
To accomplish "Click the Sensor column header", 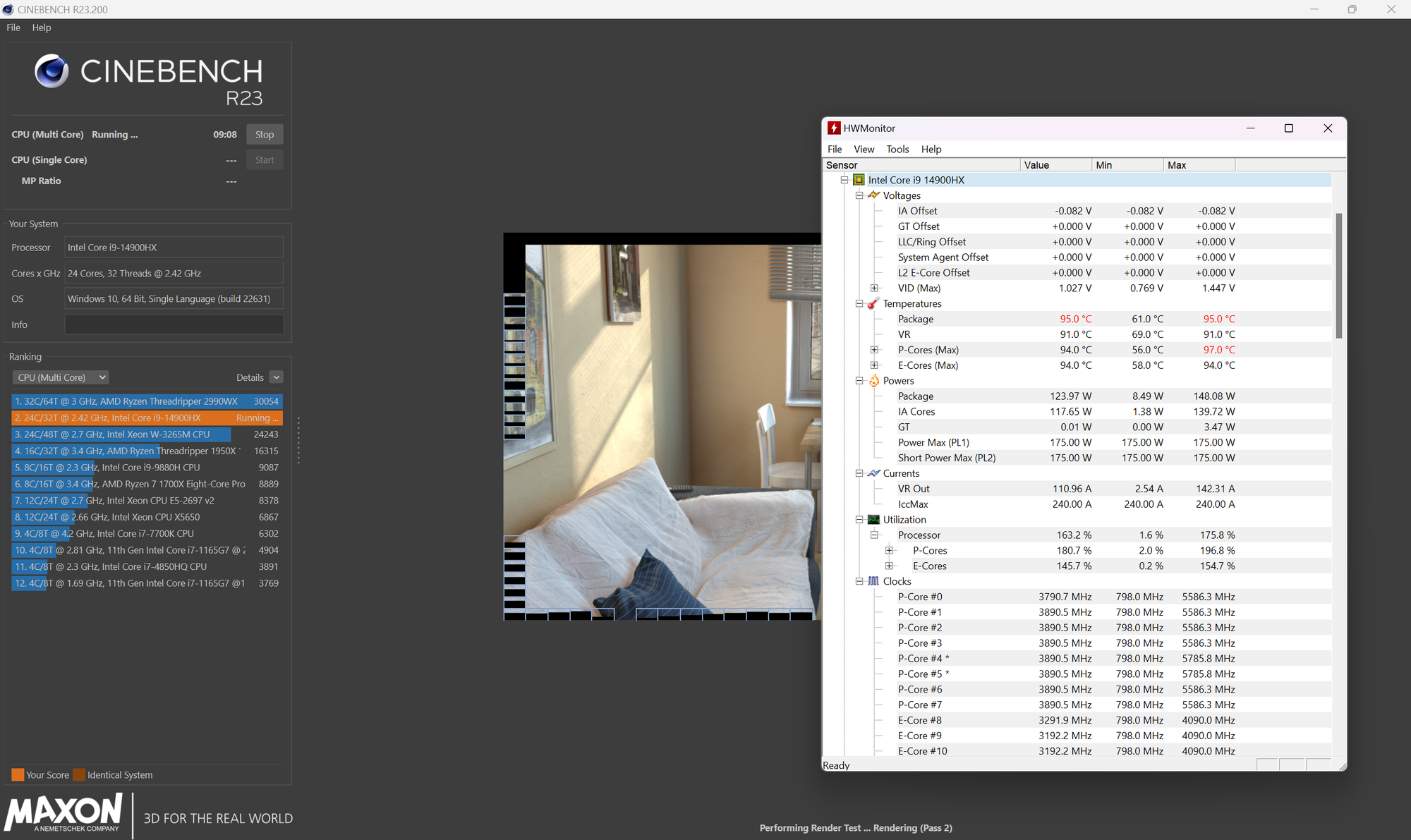I will (x=921, y=165).
